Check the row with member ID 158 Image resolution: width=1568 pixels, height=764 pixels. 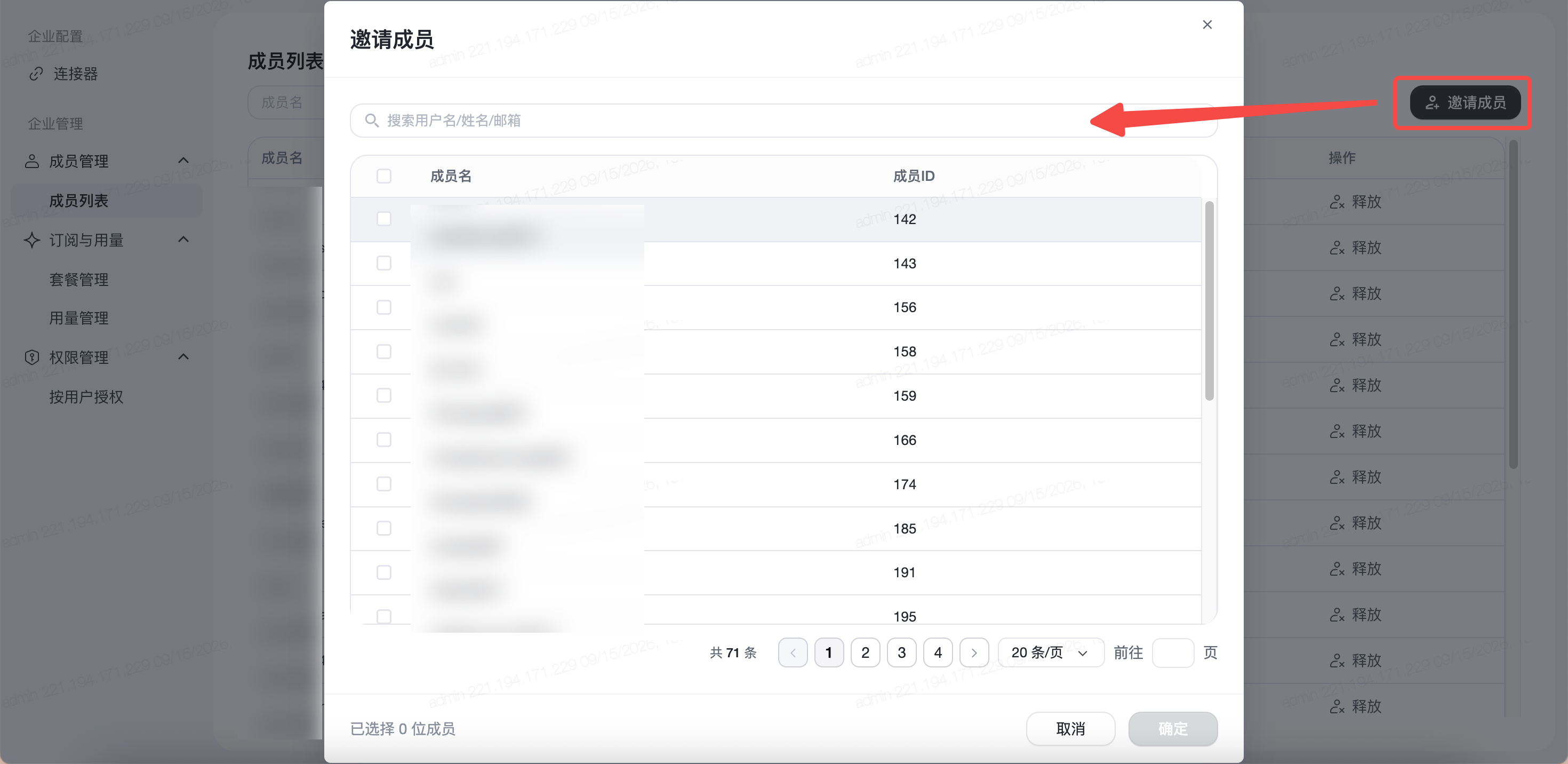(383, 351)
